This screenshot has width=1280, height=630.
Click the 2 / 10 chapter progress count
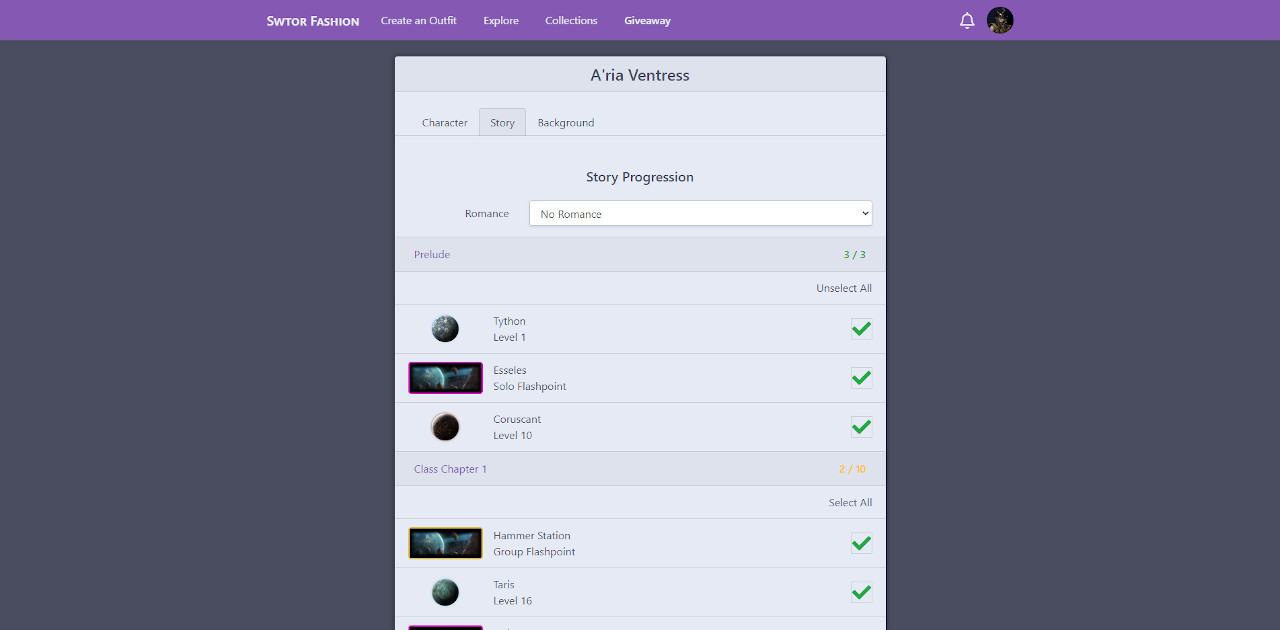pyautogui.click(x=853, y=469)
